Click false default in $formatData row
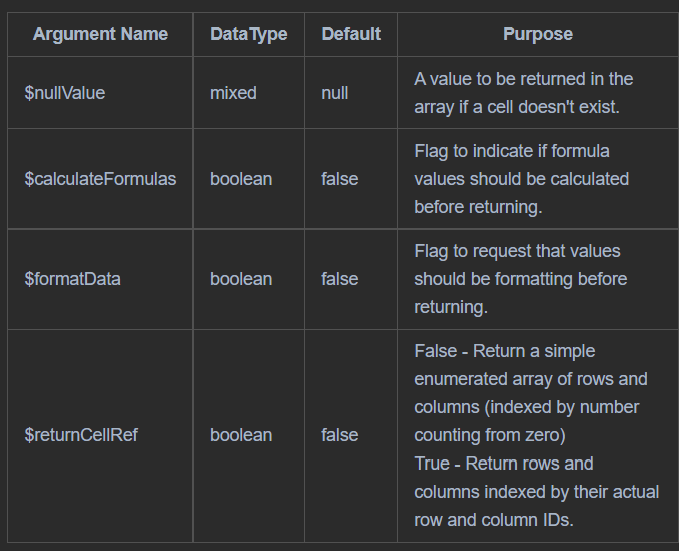The image size is (679, 551). (340, 279)
